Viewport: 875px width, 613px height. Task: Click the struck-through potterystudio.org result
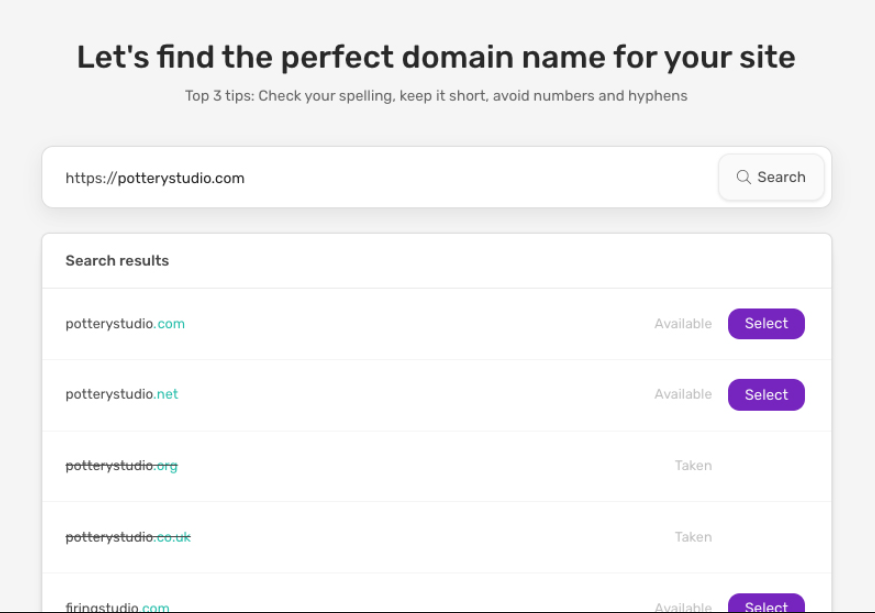tap(122, 466)
